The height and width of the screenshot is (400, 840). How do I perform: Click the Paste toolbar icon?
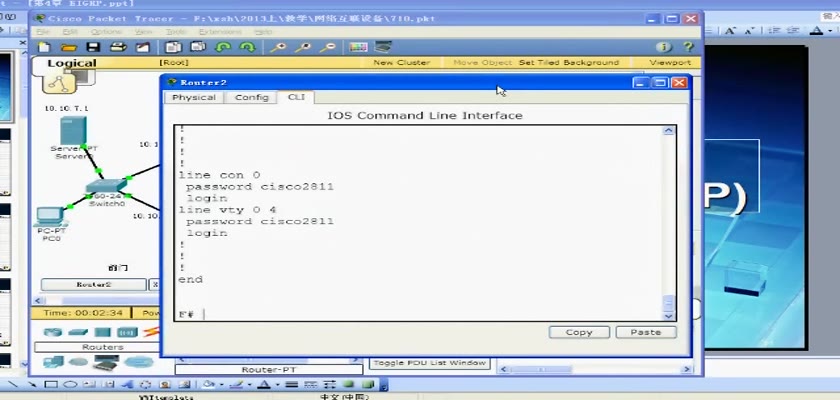[x=198, y=47]
